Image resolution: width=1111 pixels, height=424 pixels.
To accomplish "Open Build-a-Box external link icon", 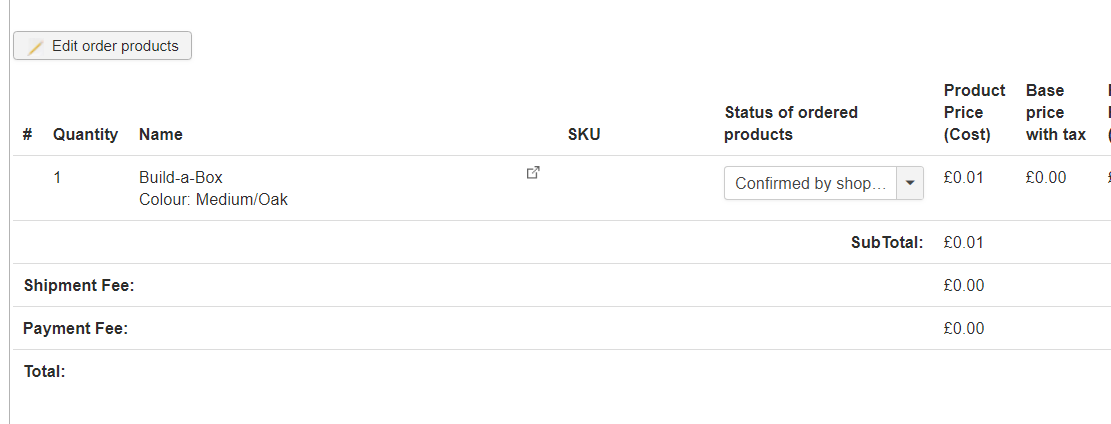I will pyautogui.click(x=534, y=172).
